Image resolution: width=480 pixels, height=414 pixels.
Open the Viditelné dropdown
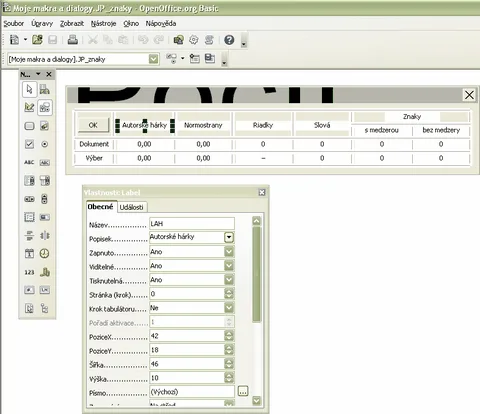[x=229, y=266]
